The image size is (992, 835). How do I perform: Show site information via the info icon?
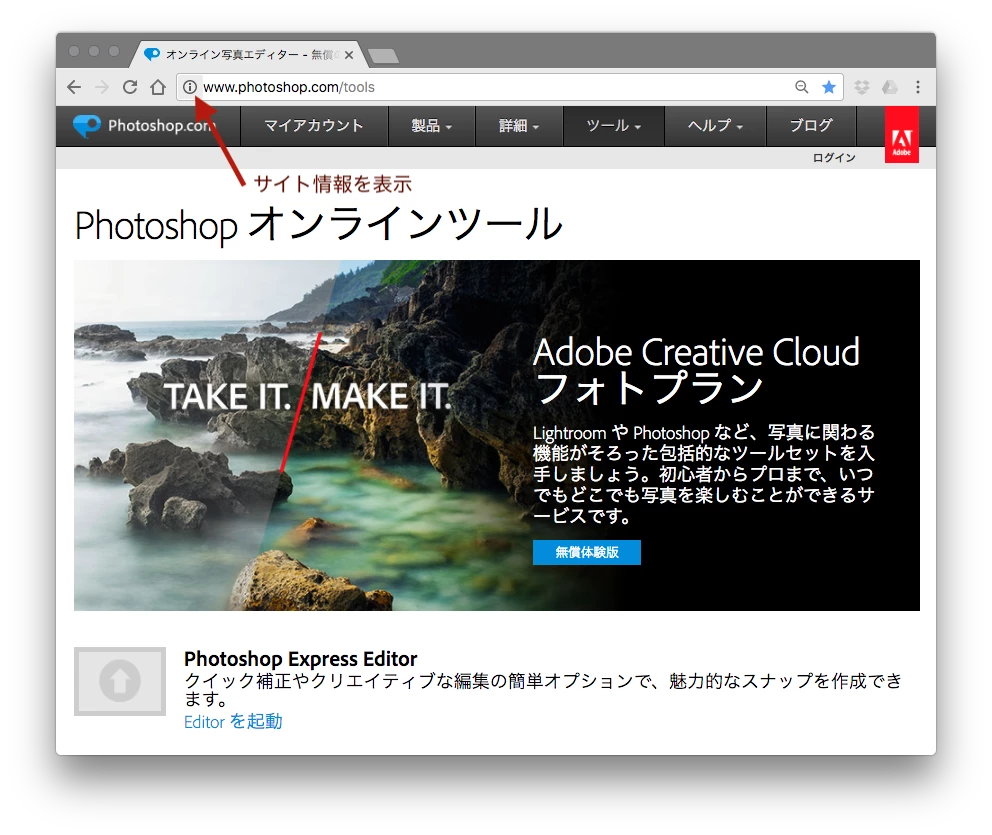click(x=189, y=87)
